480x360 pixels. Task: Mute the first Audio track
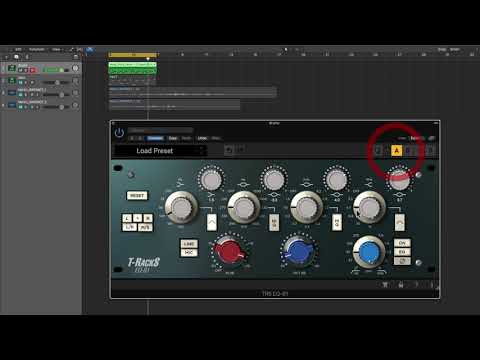tap(20, 70)
